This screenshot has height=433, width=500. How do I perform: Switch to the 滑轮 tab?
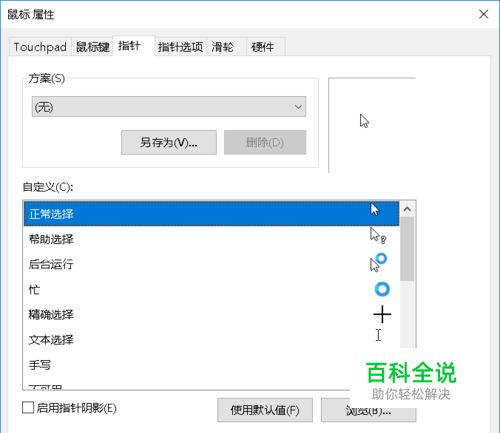pos(226,47)
